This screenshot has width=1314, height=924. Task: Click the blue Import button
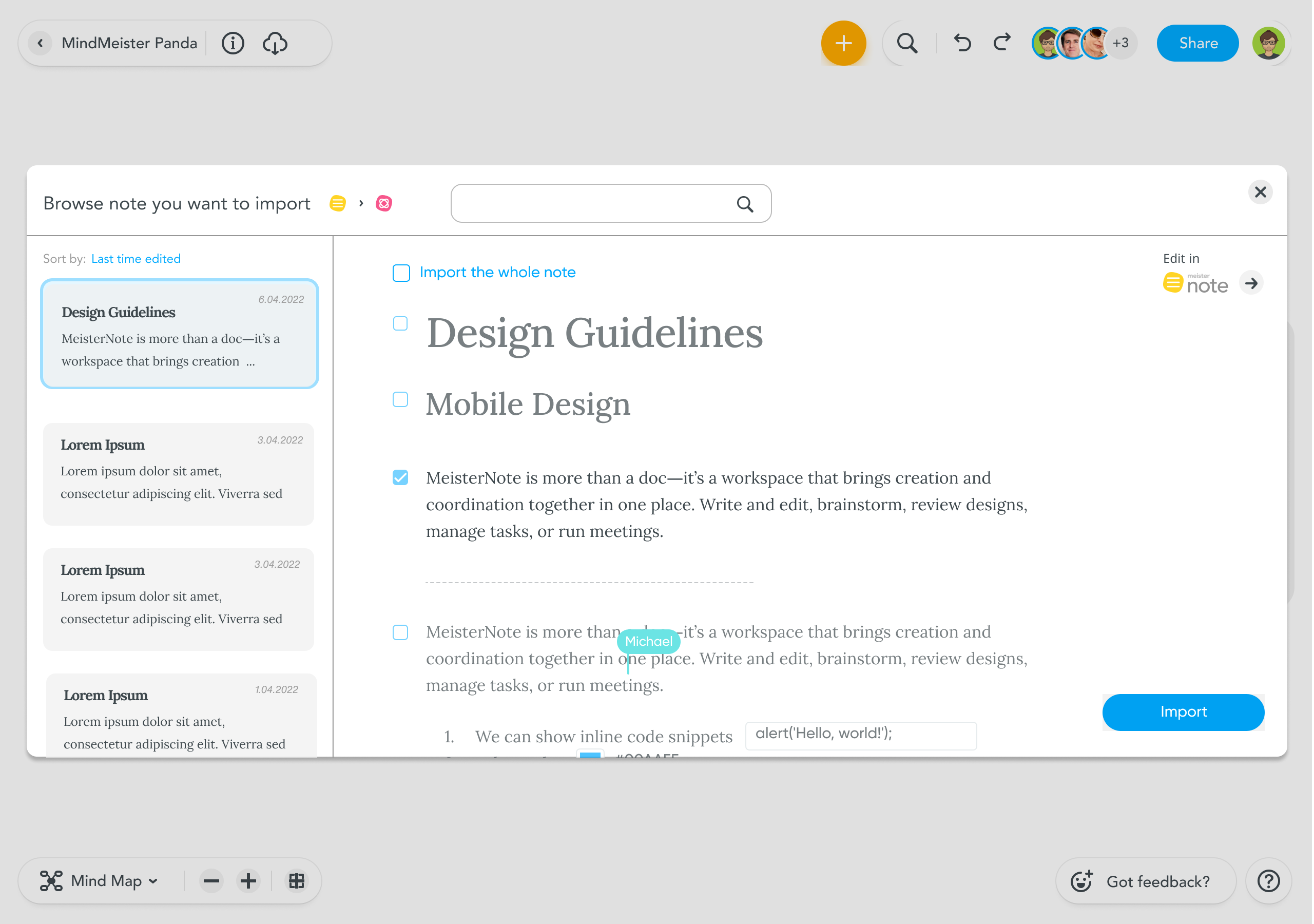pos(1183,712)
